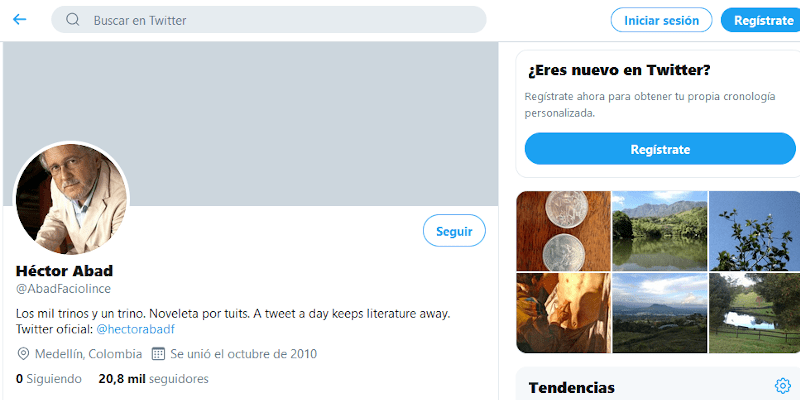Click the large Regístrate sidebar button
The width and height of the screenshot is (800, 400).
click(660, 149)
